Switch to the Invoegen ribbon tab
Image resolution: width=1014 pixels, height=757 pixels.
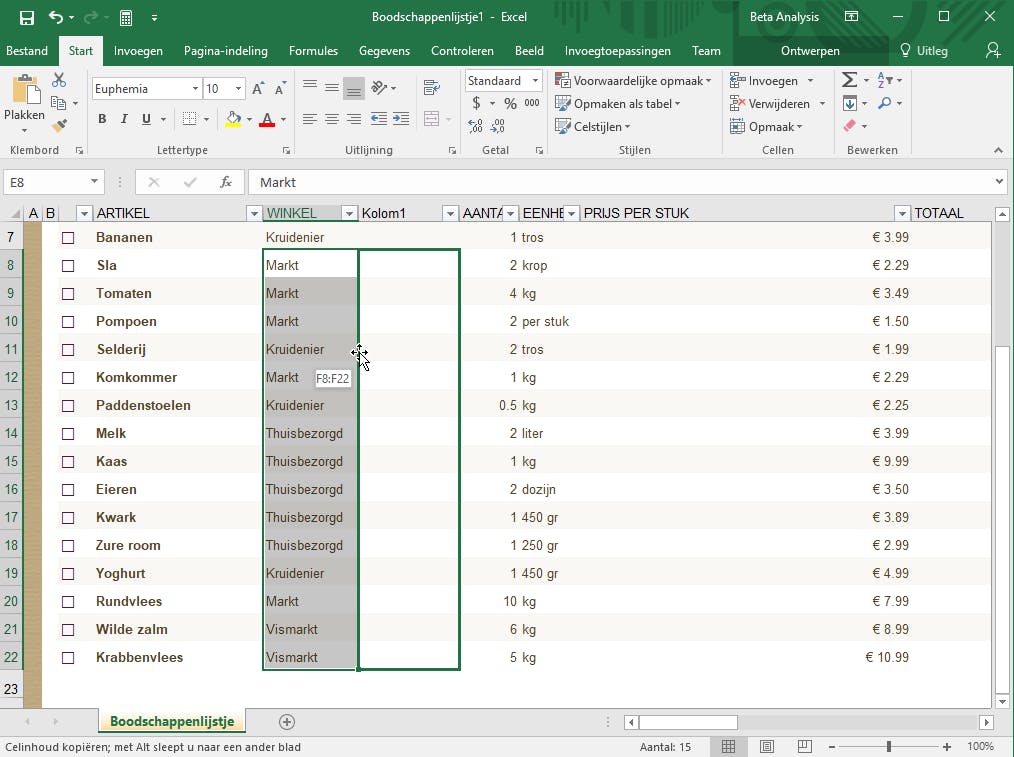click(138, 51)
